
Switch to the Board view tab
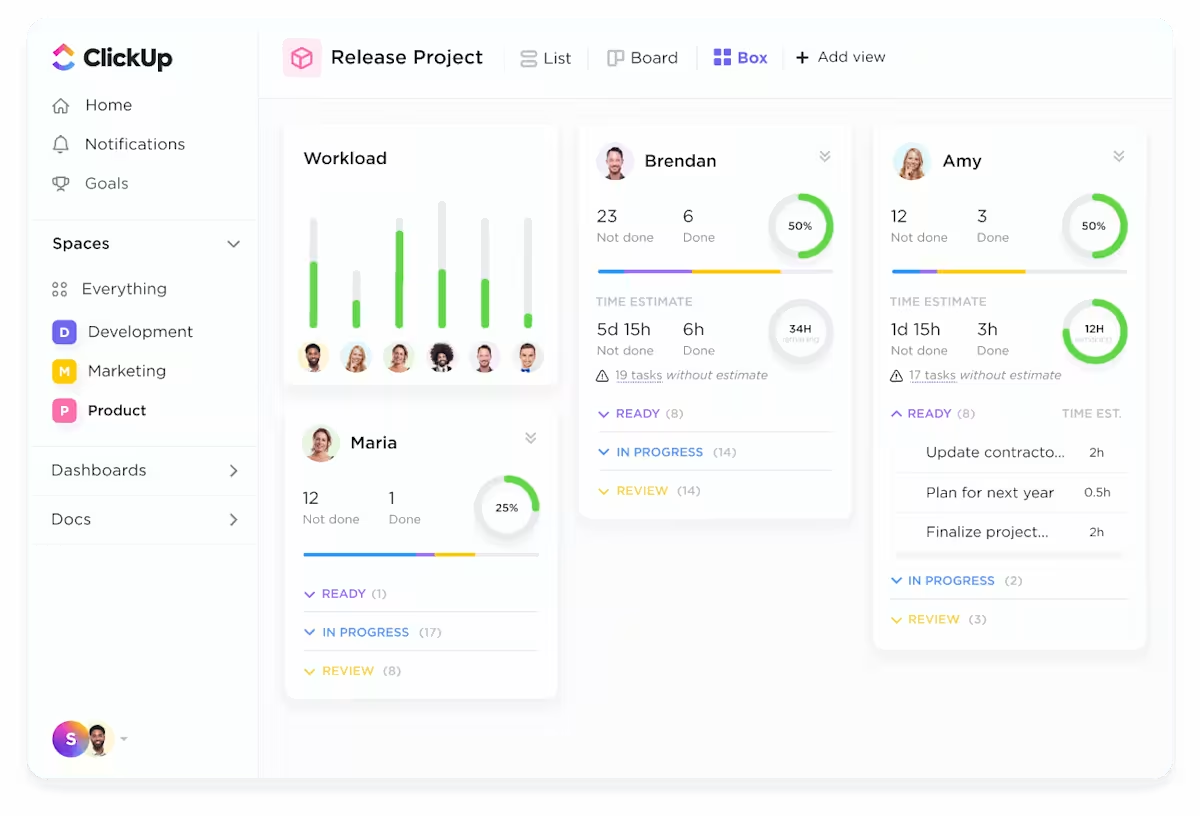coord(642,58)
